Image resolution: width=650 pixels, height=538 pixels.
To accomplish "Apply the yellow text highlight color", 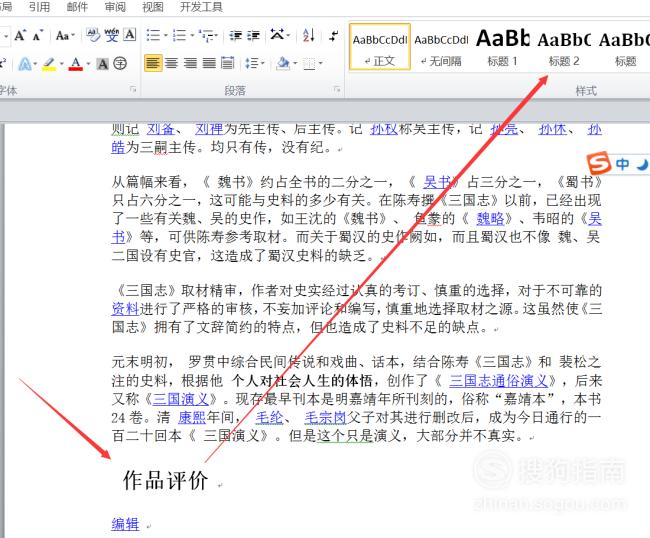I will click(x=49, y=64).
